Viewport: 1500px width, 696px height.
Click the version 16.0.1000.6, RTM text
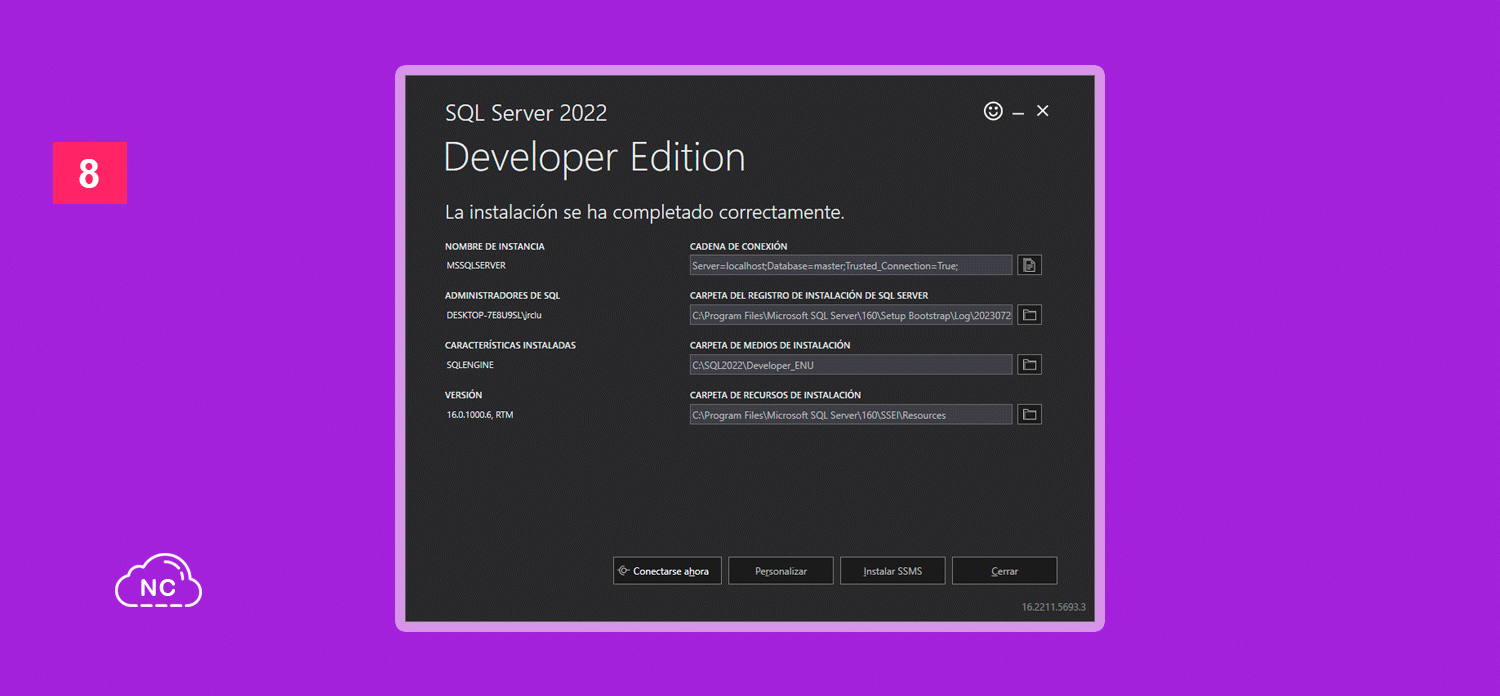(x=480, y=414)
